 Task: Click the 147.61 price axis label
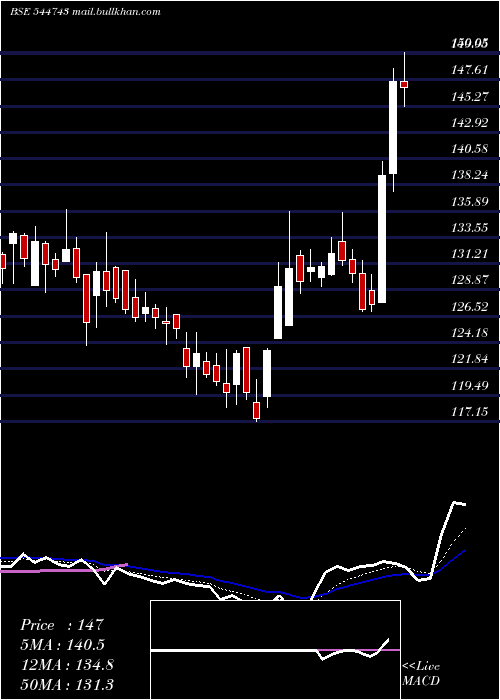(470, 70)
